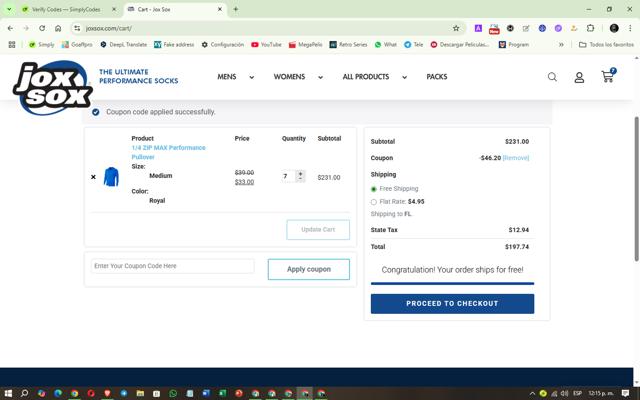Open the Windows Start menu
The height and width of the screenshot is (400, 640).
[x=8, y=393]
